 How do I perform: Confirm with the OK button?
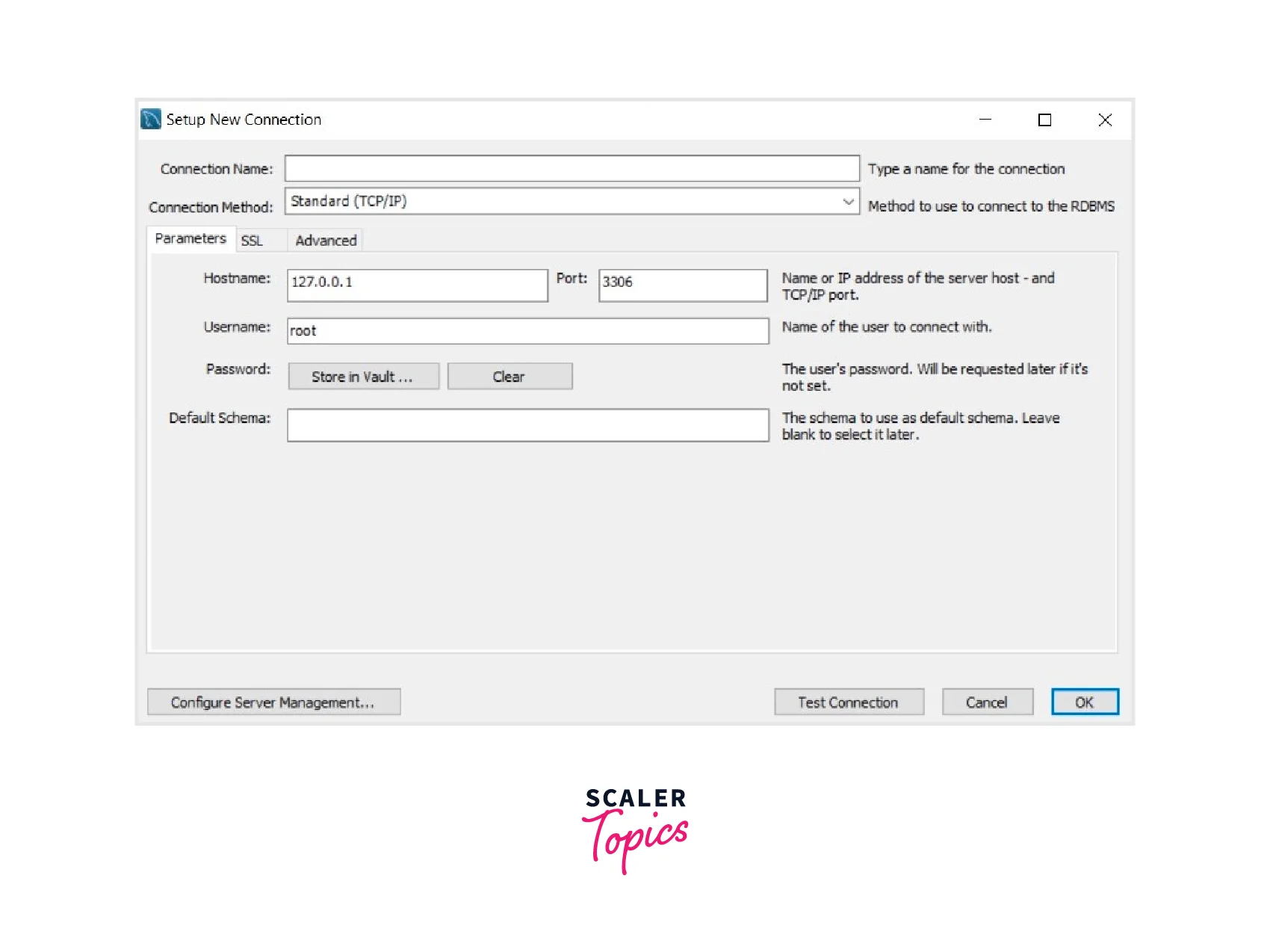coord(1085,702)
